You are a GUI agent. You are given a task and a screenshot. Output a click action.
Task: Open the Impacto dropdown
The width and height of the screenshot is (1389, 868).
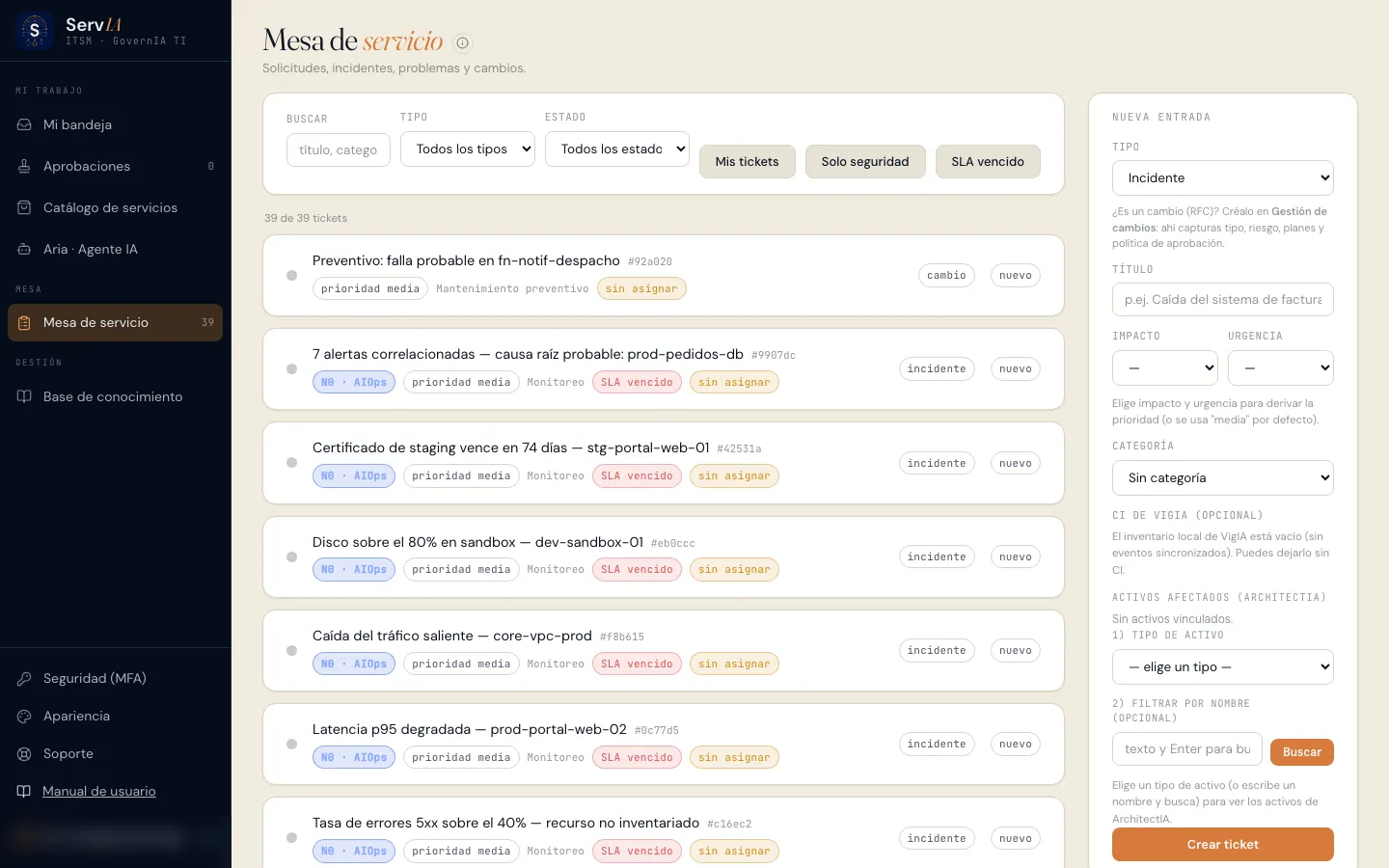click(1165, 367)
